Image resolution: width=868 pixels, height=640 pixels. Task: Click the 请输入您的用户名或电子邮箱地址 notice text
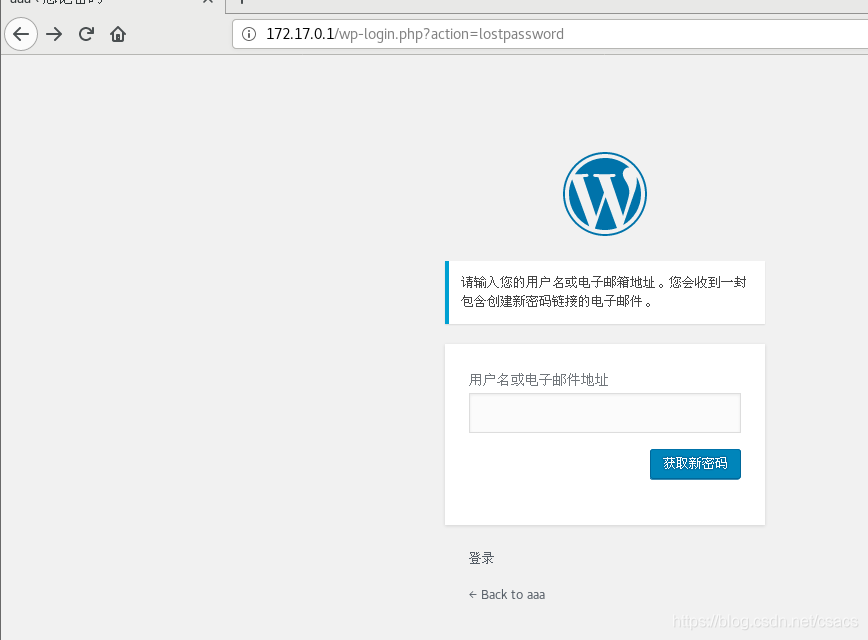[603, 292]
